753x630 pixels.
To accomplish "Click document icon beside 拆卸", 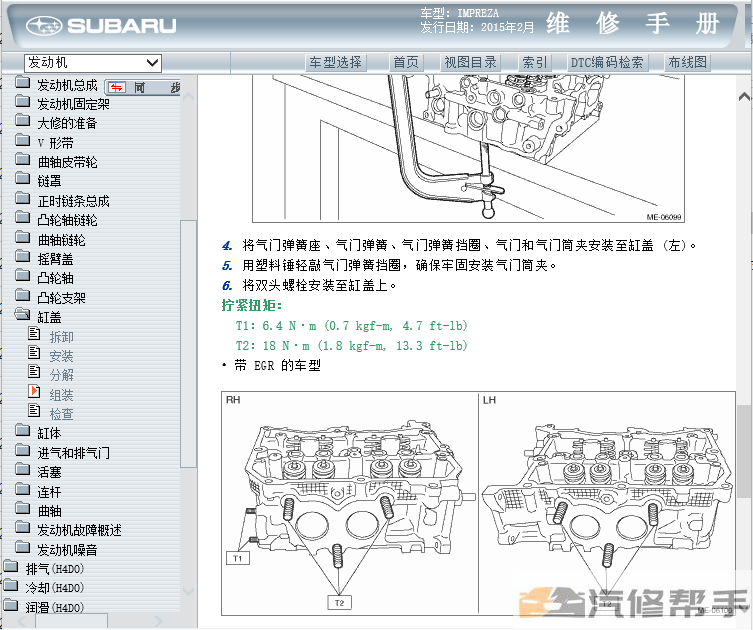I will (34, 333).
